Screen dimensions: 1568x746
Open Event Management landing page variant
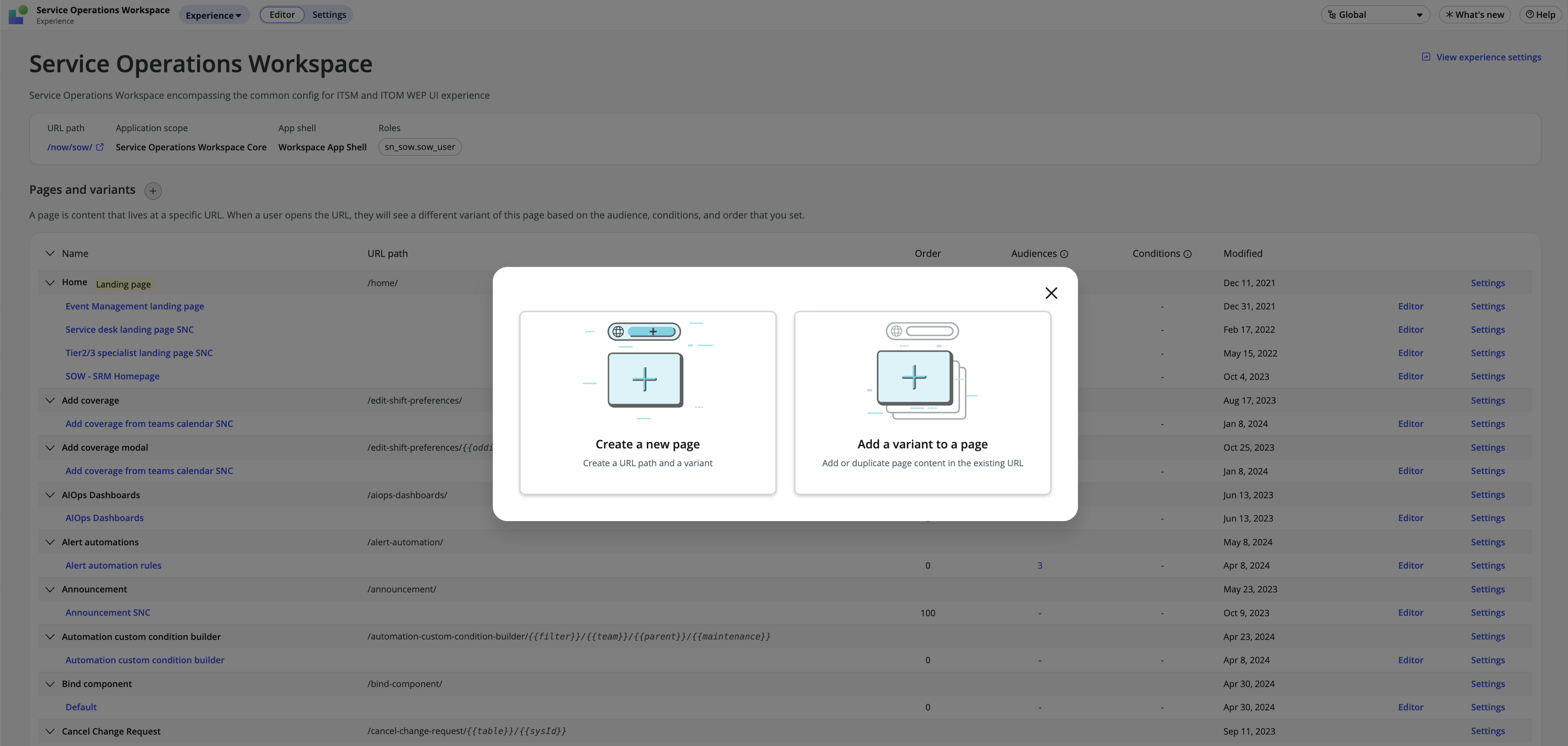tap(134, 306)
